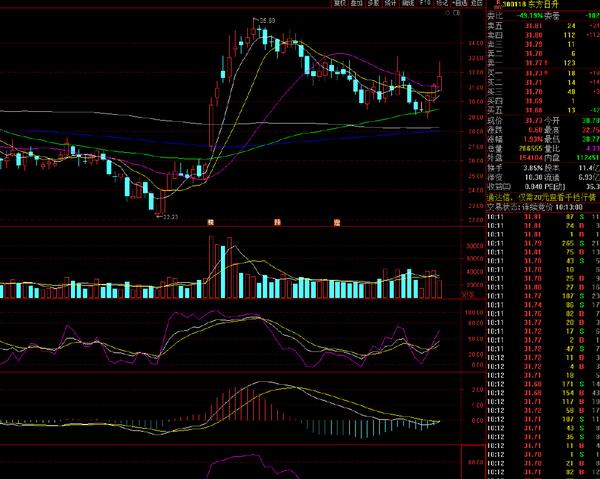Click the 买三 bid row at 31.70
600x479 pixels.
tap(543, 92)
